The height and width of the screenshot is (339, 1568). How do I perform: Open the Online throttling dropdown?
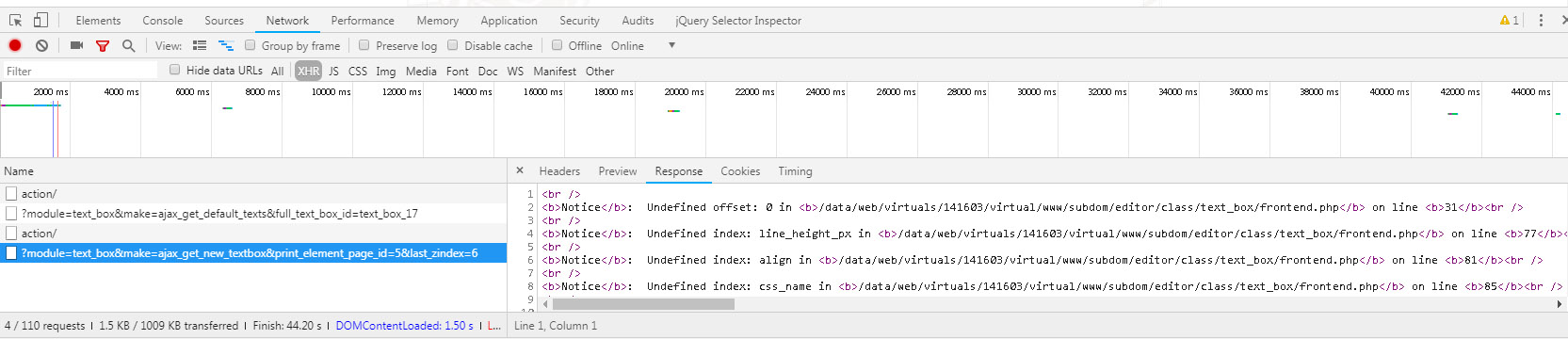coord(643,45)
